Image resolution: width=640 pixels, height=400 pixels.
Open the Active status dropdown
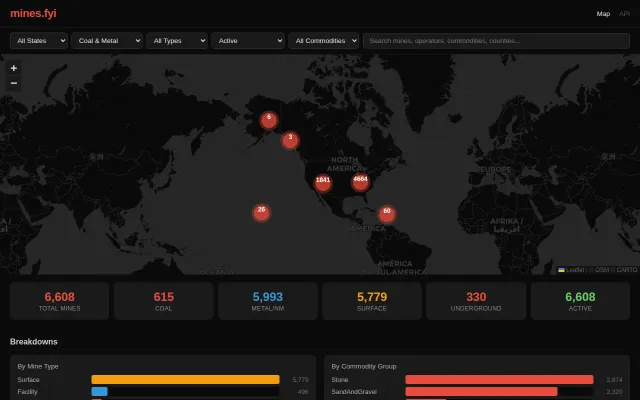(248, 41)
